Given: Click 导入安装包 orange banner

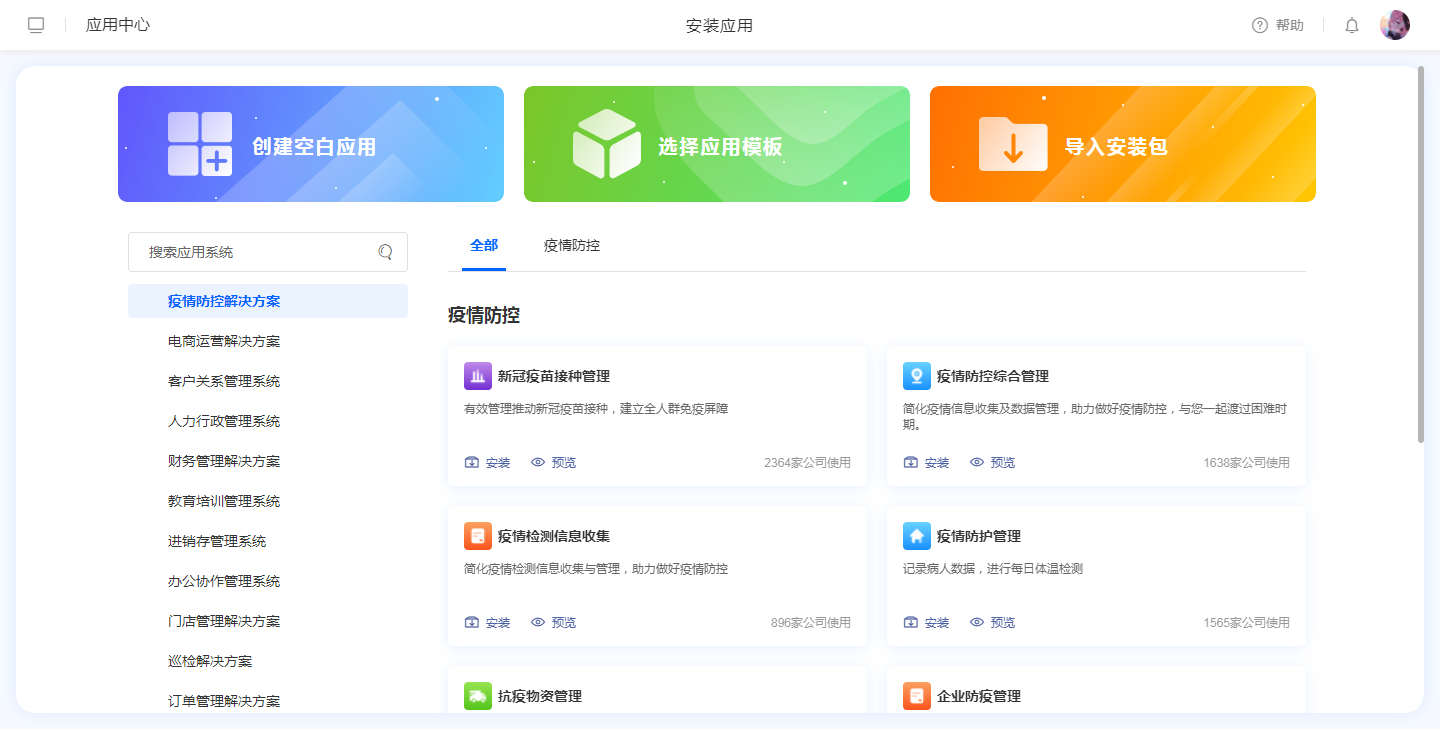Looking at the screenshot, I should pyautogui.click(x=1123, y=144).
